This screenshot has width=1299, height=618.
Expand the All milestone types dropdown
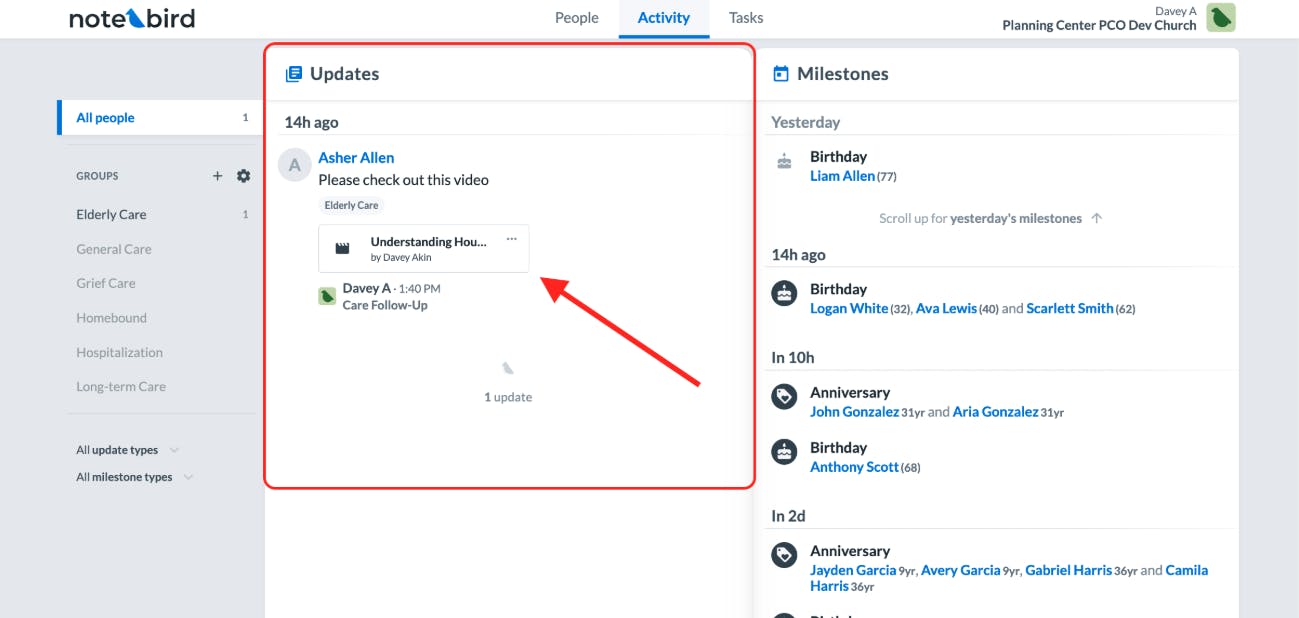134,477
